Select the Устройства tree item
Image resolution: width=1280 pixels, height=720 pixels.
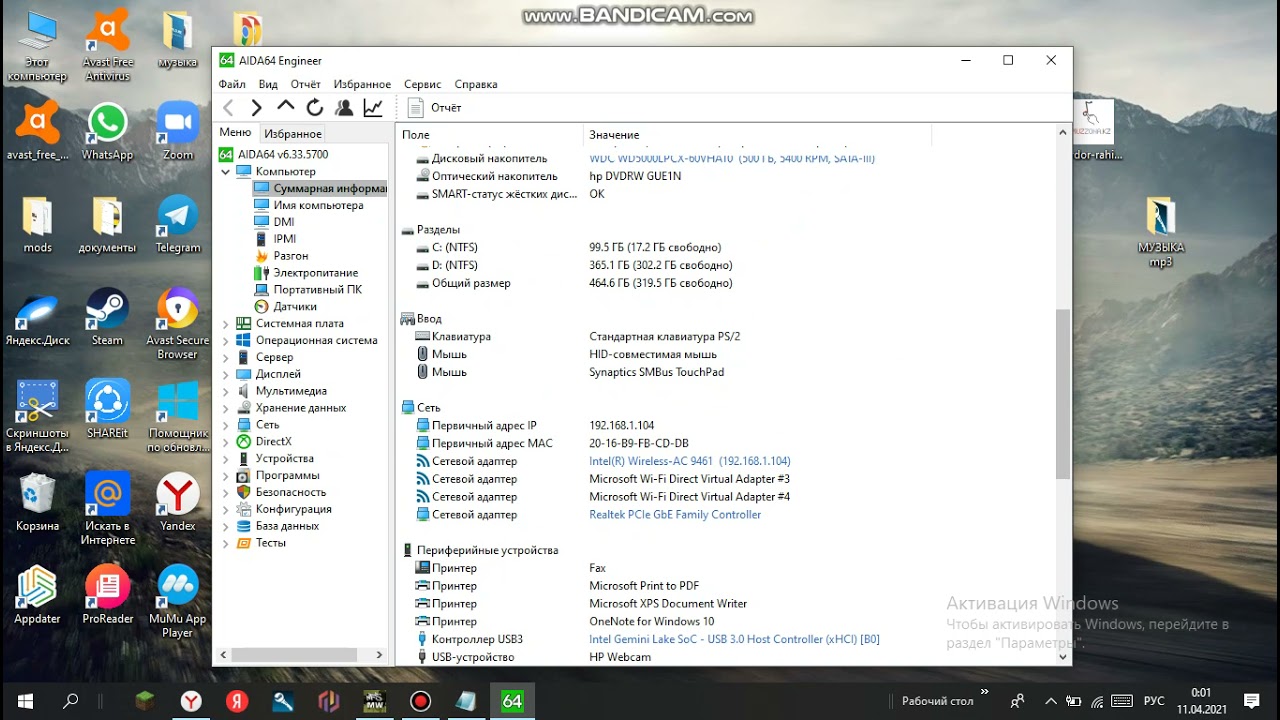click(x=284, y=459)
